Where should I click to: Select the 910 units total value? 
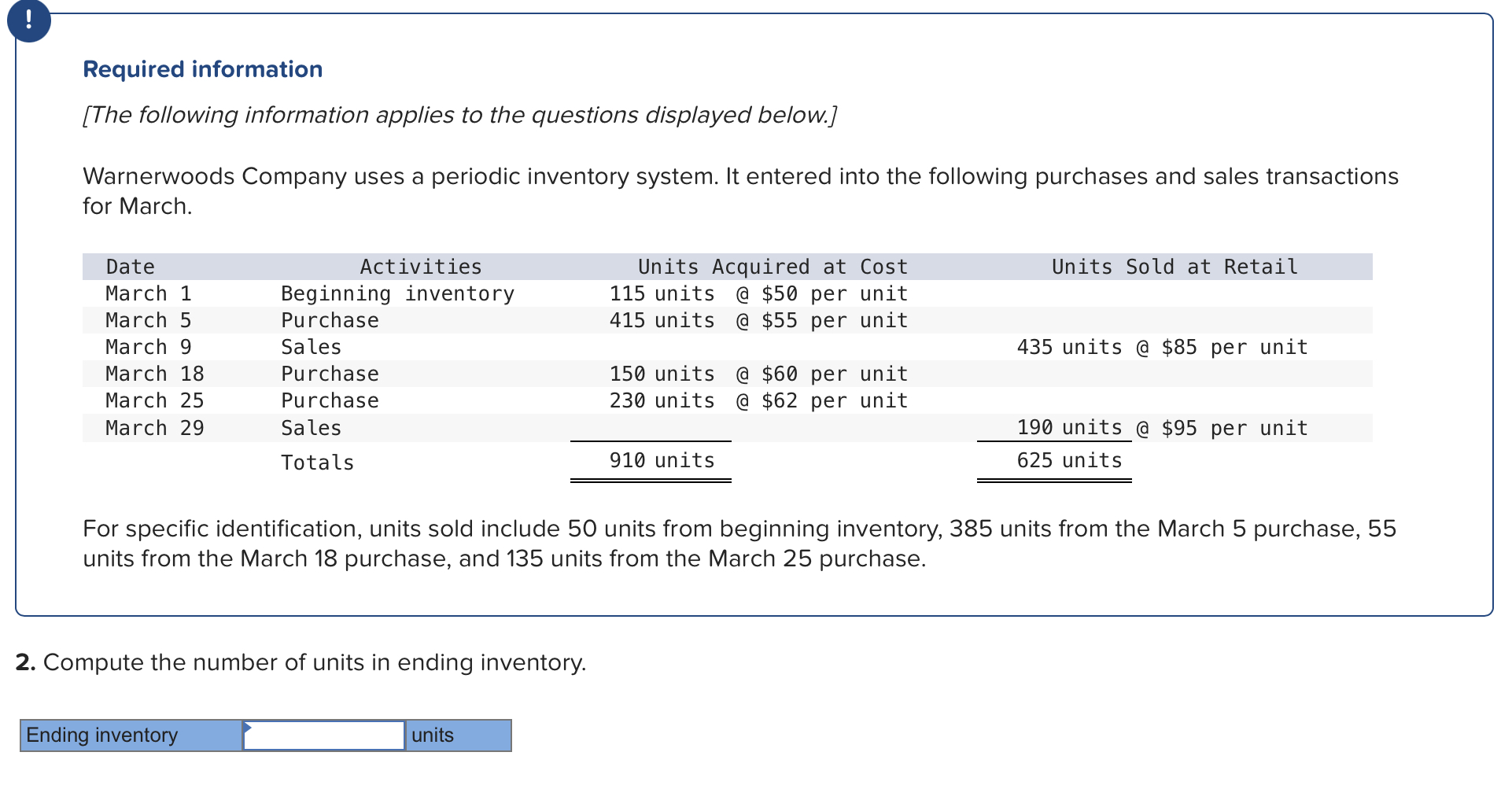point(659,460)
